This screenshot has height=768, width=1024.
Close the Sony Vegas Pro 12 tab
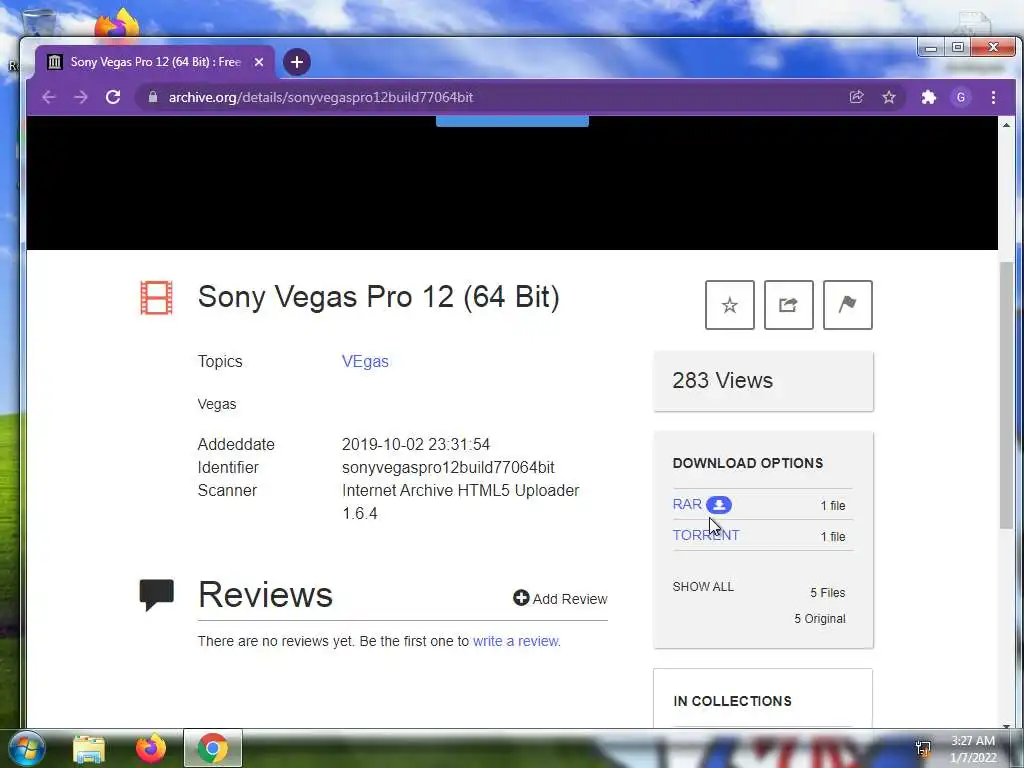click(x=259, y=62)
